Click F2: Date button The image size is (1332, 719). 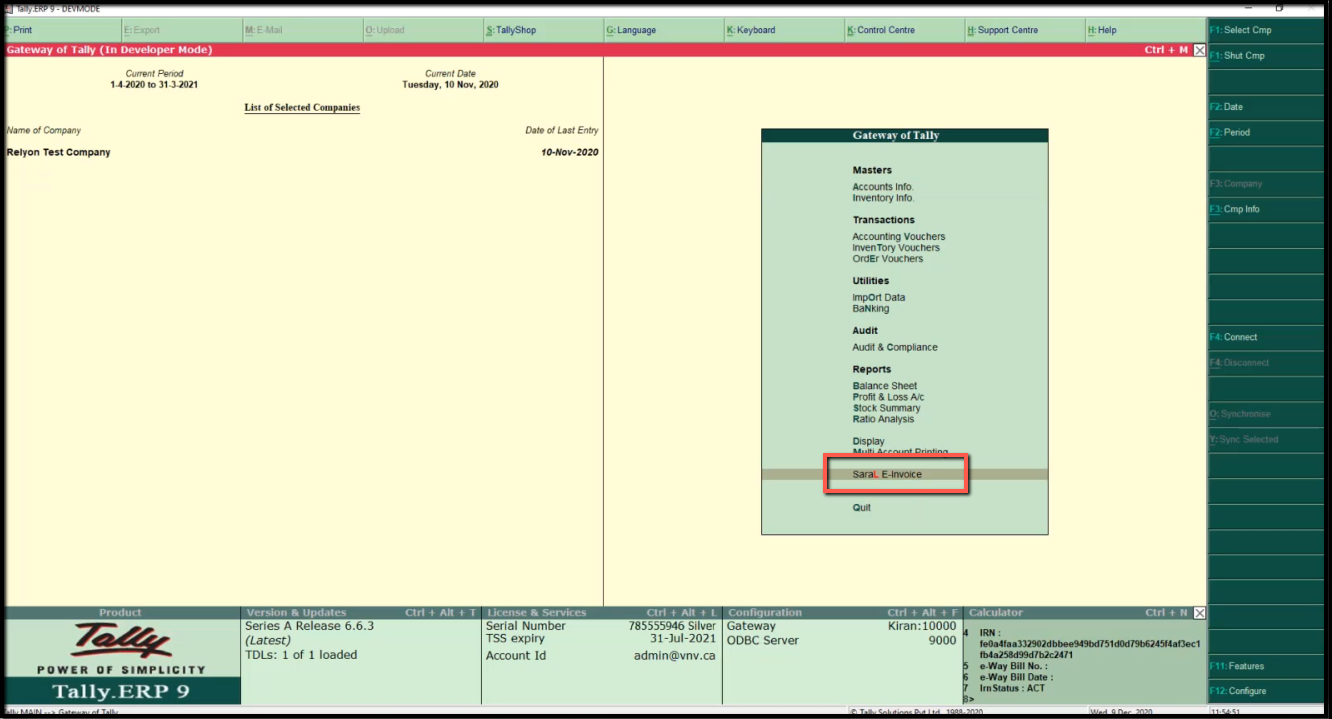[x=1268, y=107]
